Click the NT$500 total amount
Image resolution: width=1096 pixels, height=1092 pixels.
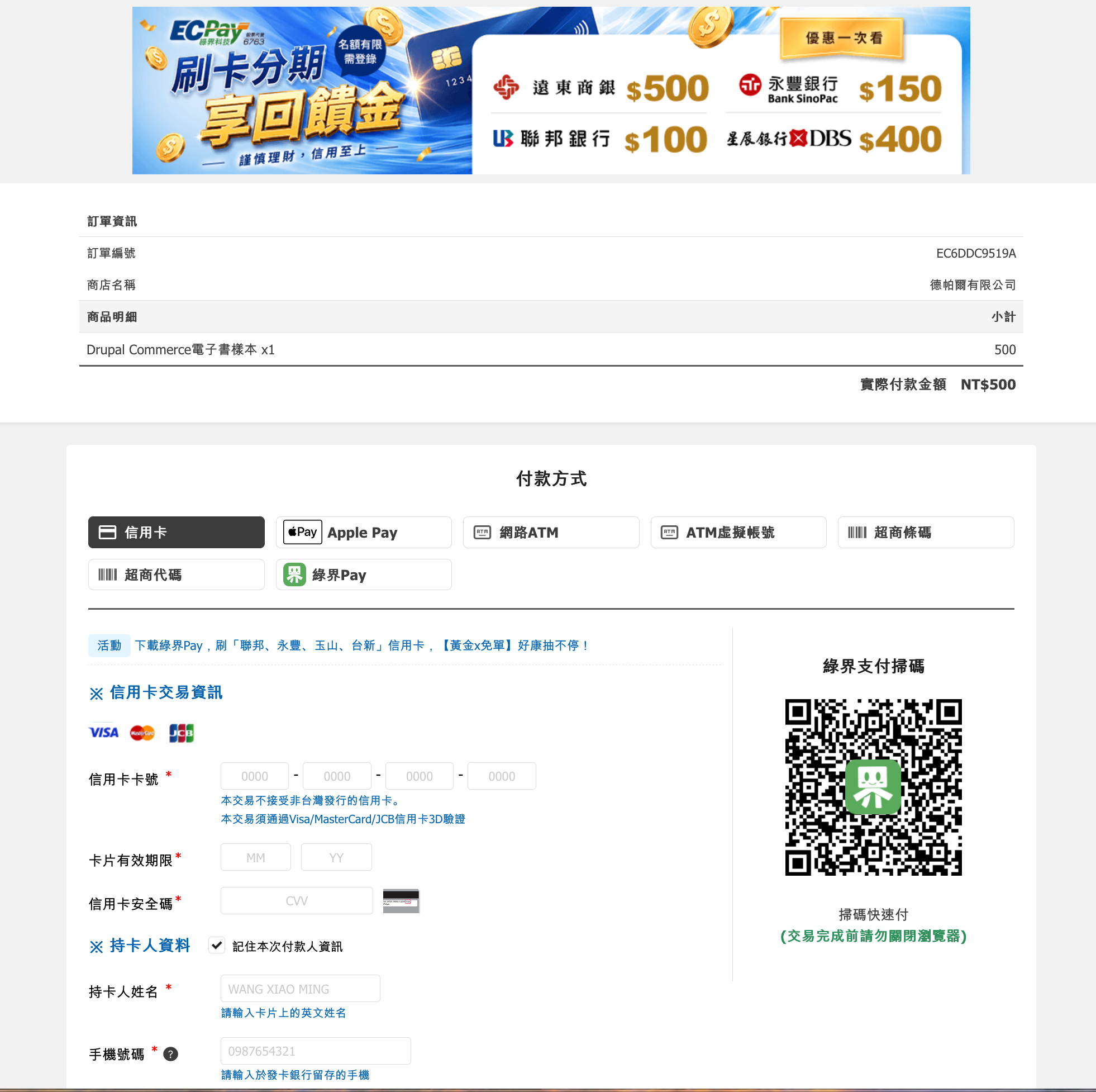pos(988,384)
